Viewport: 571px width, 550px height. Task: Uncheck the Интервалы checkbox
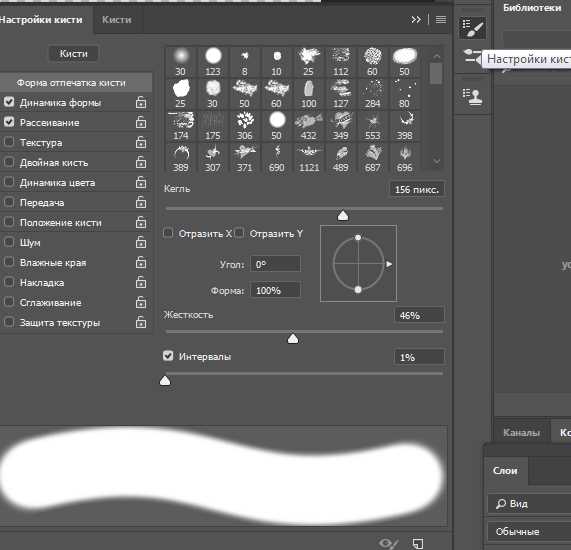coord(168,355)
